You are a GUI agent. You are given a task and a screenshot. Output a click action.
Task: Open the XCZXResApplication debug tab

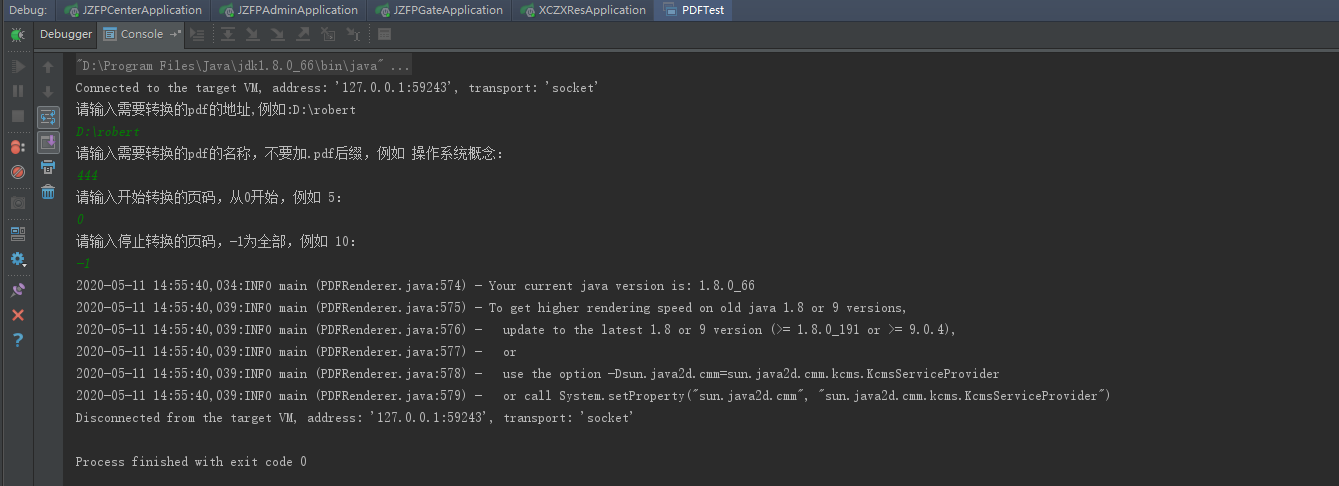(582, 10)
